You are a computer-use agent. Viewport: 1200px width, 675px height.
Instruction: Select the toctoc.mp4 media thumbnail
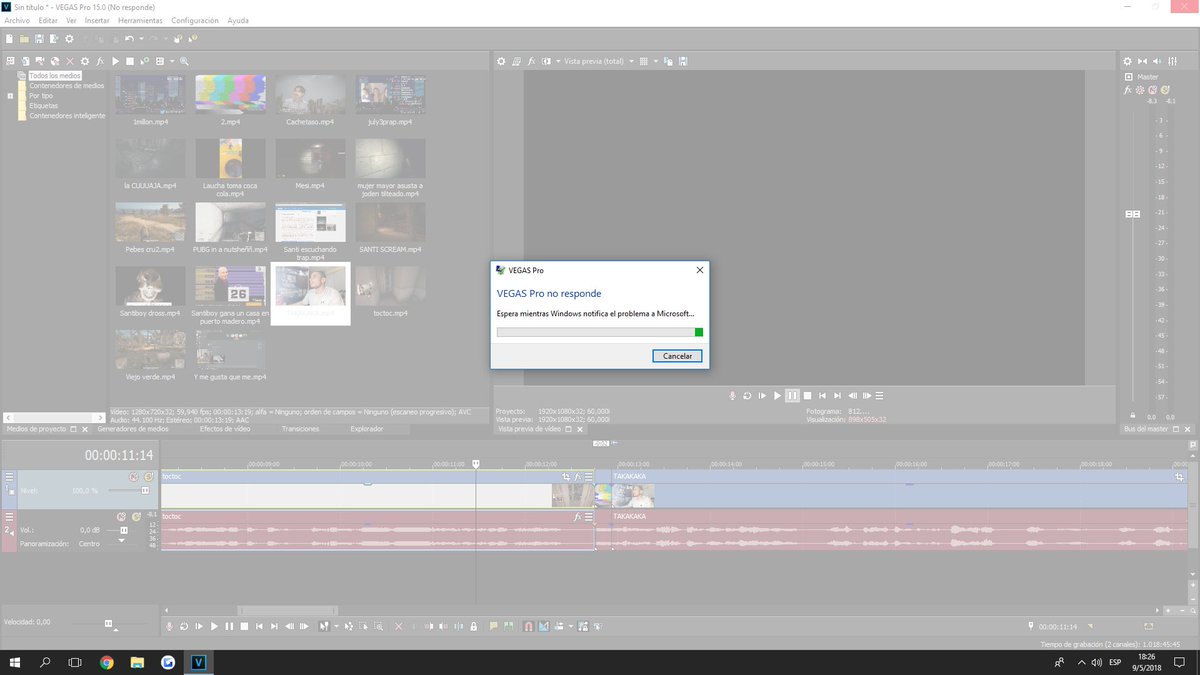point(390,286)
